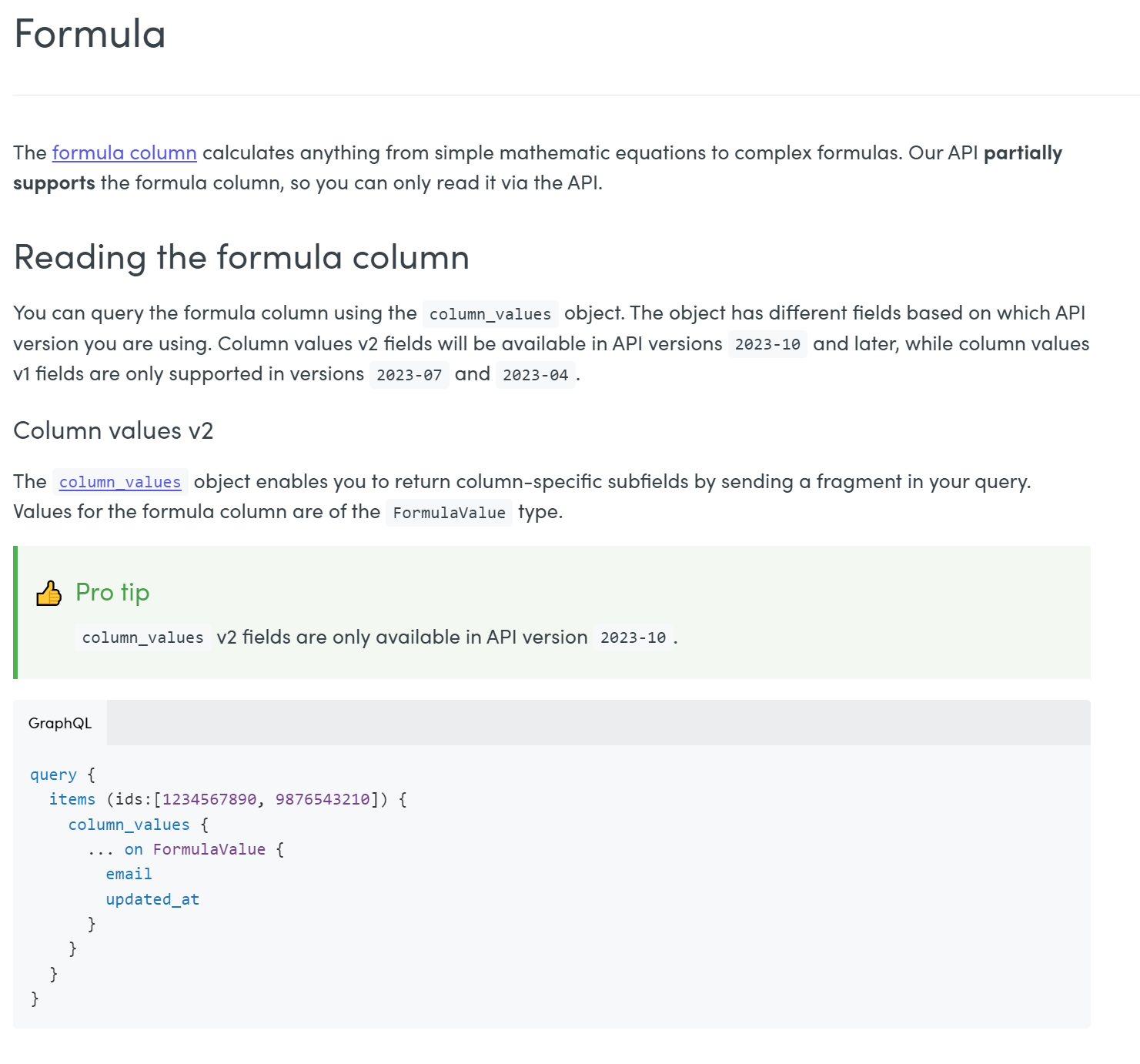Select the GraphQL code tab
The image size is (1140, 1064).
tap(60, 723)
